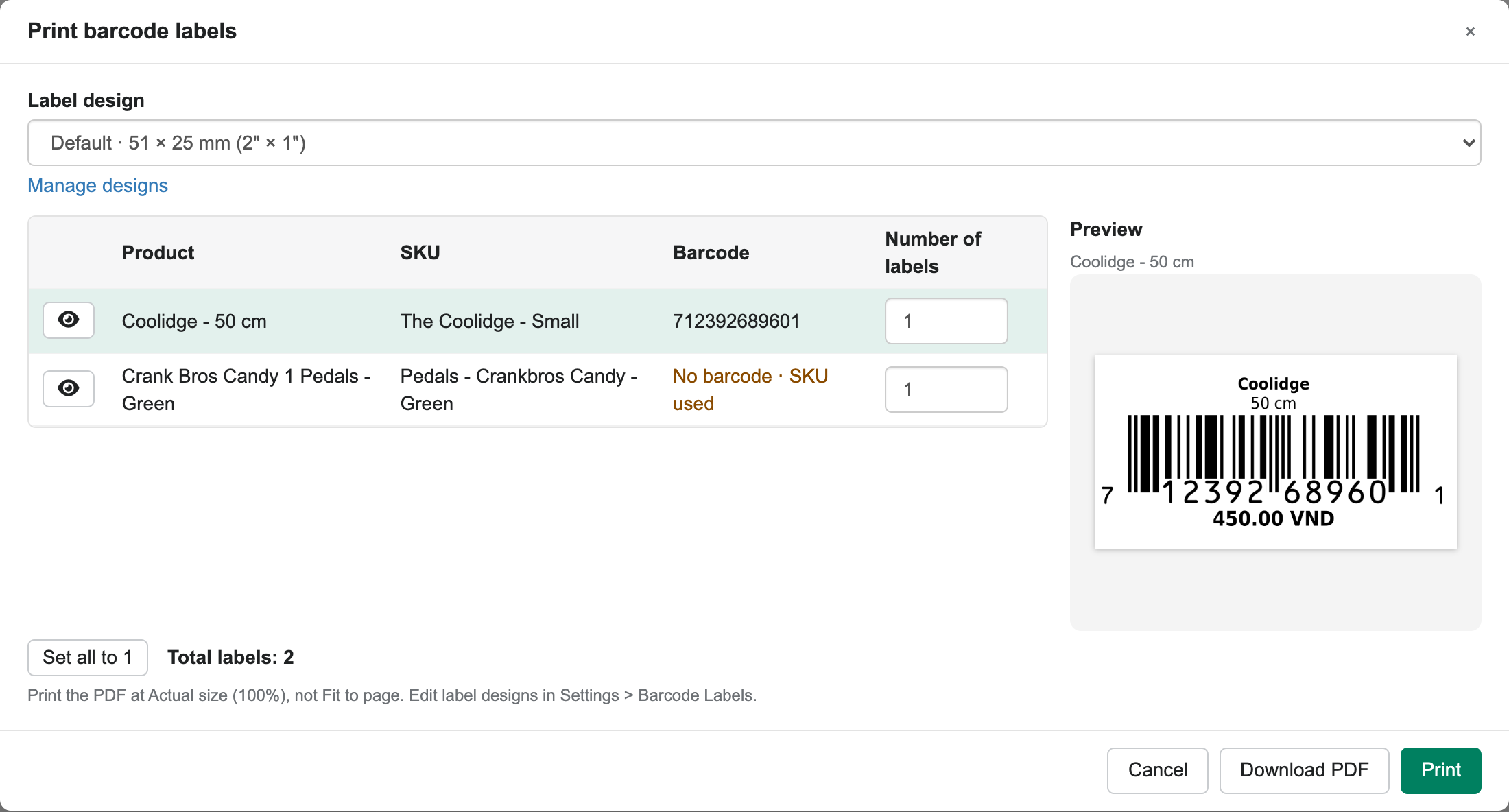Click the Actual size print hint text

[392, 695]
